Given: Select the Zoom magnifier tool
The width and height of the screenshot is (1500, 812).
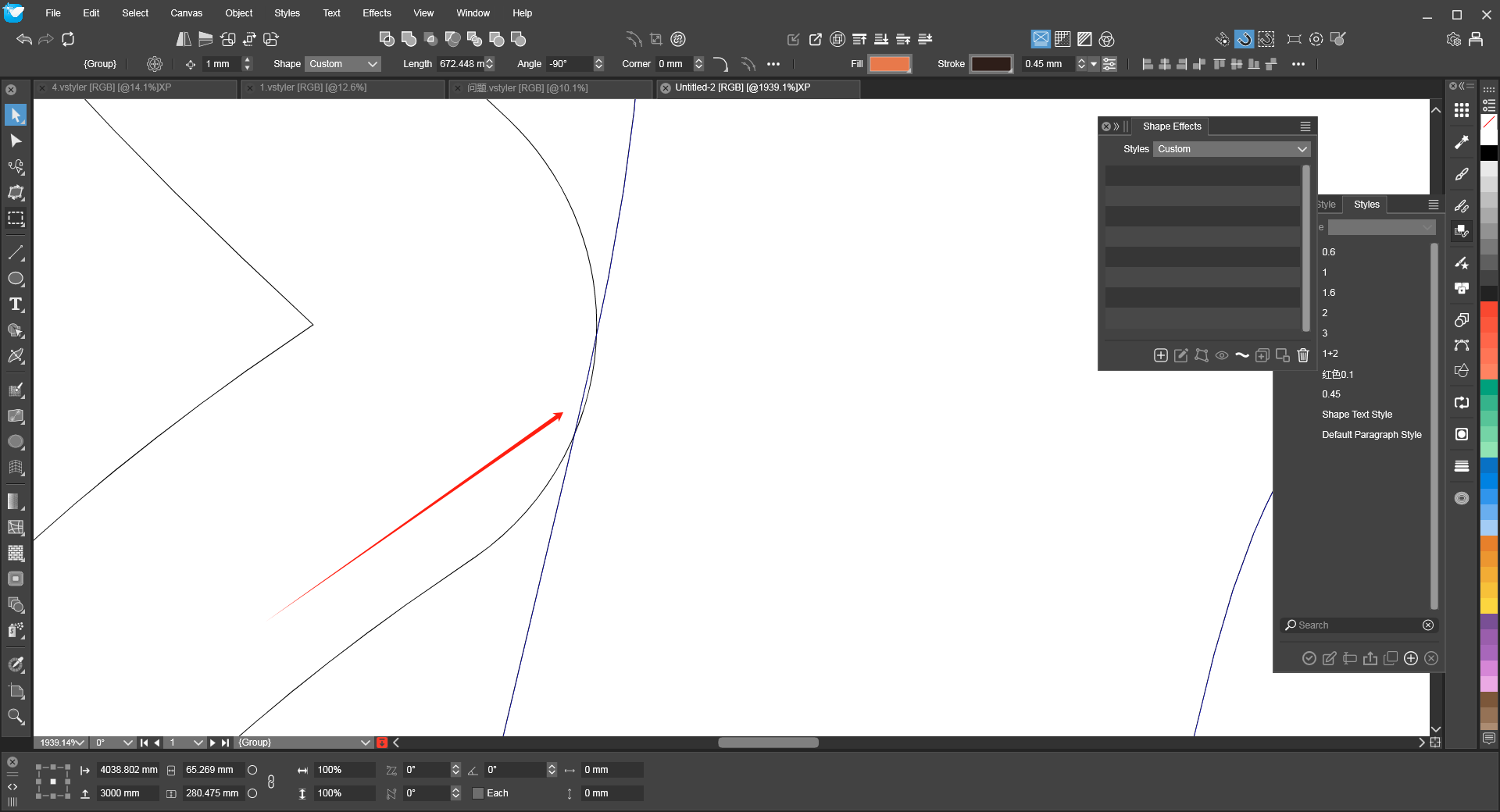Looking at the screenshot, I should pos(16,717).
